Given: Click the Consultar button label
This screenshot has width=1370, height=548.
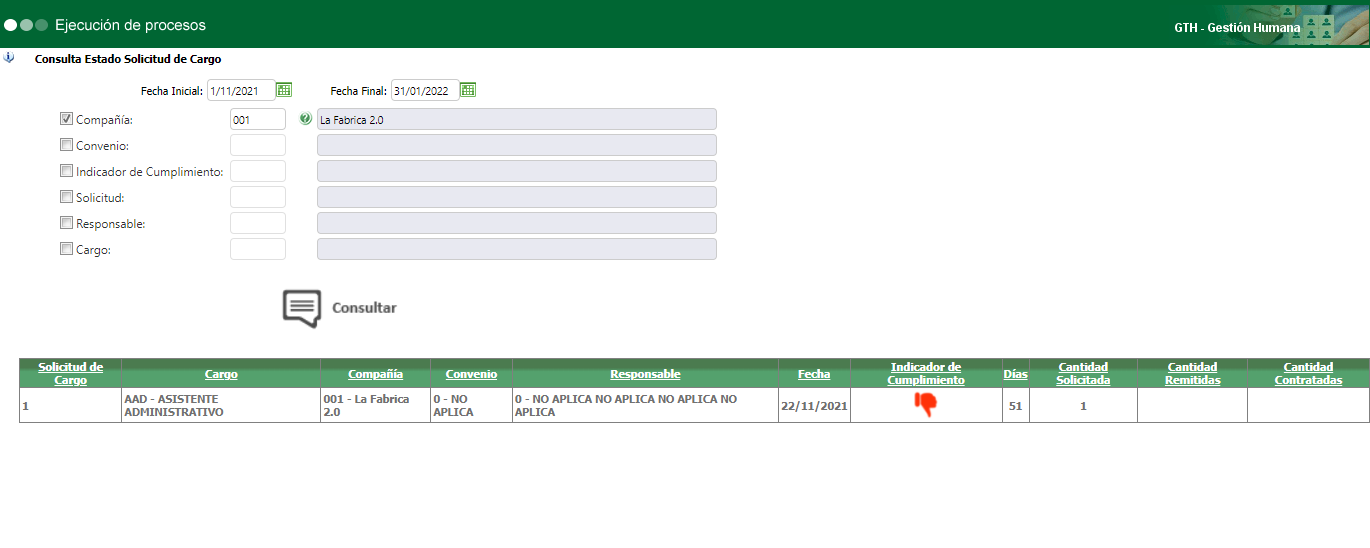Looking at the screenshot, I should [x=364, y=308].
